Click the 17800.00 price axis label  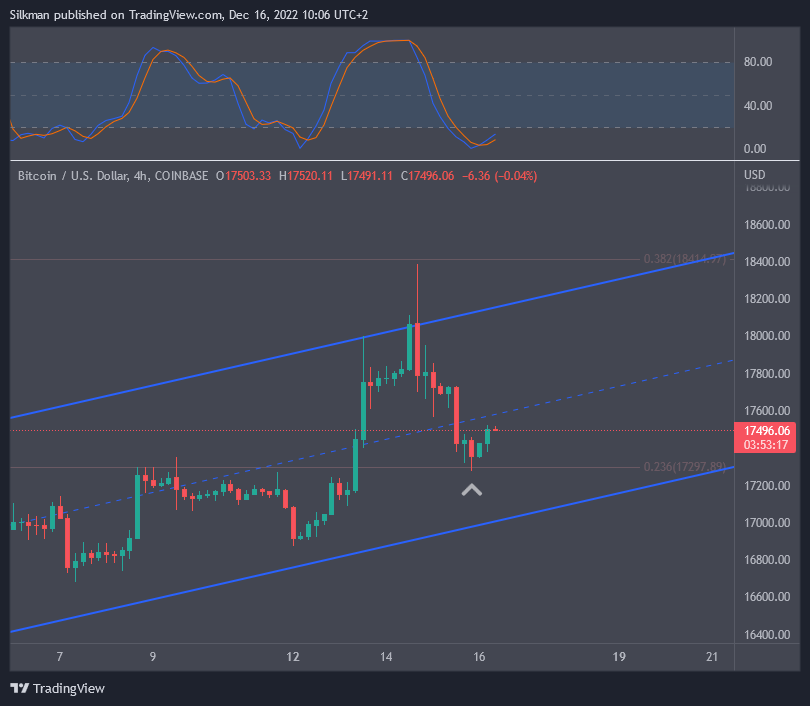tap(767, 374)
